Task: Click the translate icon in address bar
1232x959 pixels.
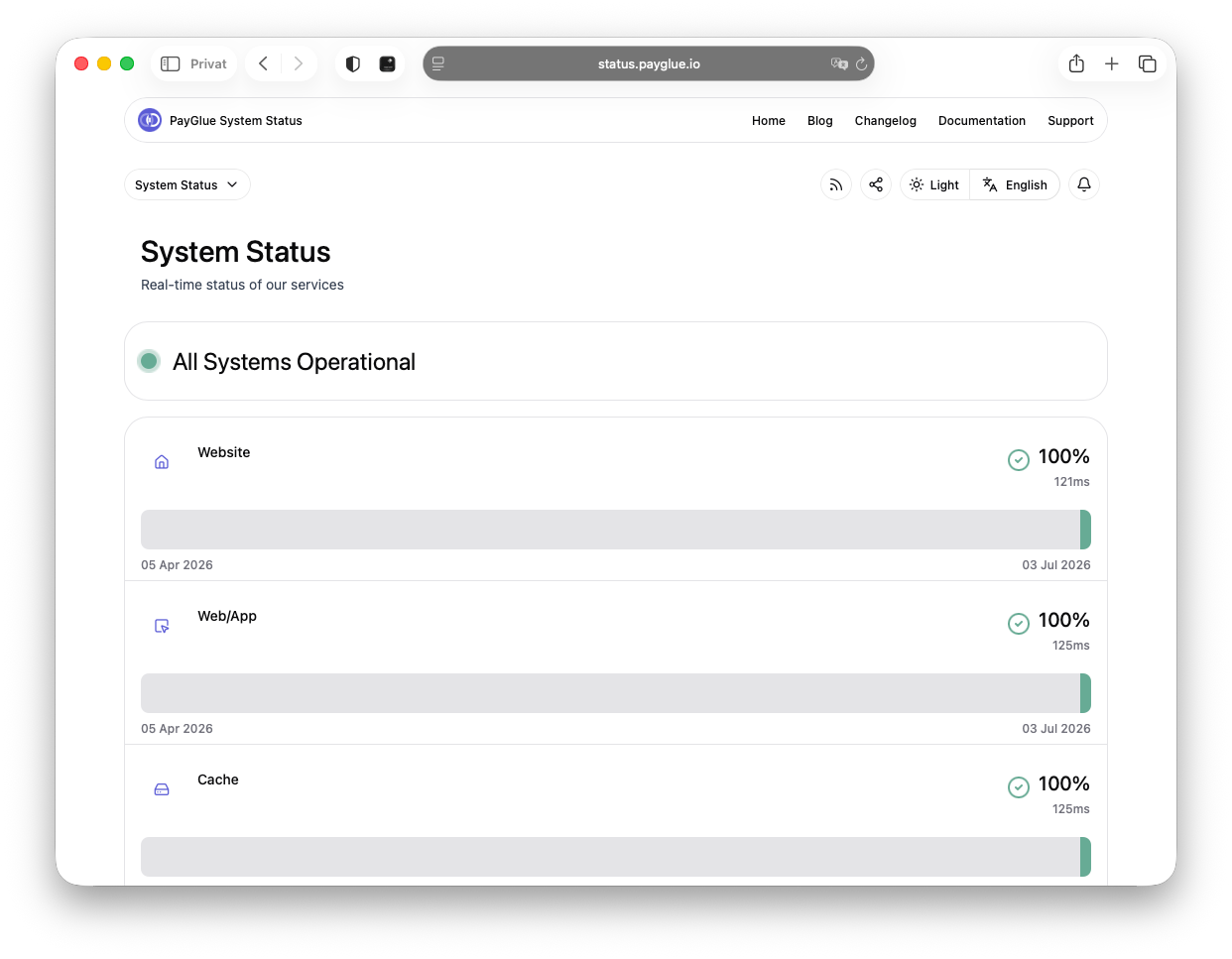Action: click(x=839, y=63)
